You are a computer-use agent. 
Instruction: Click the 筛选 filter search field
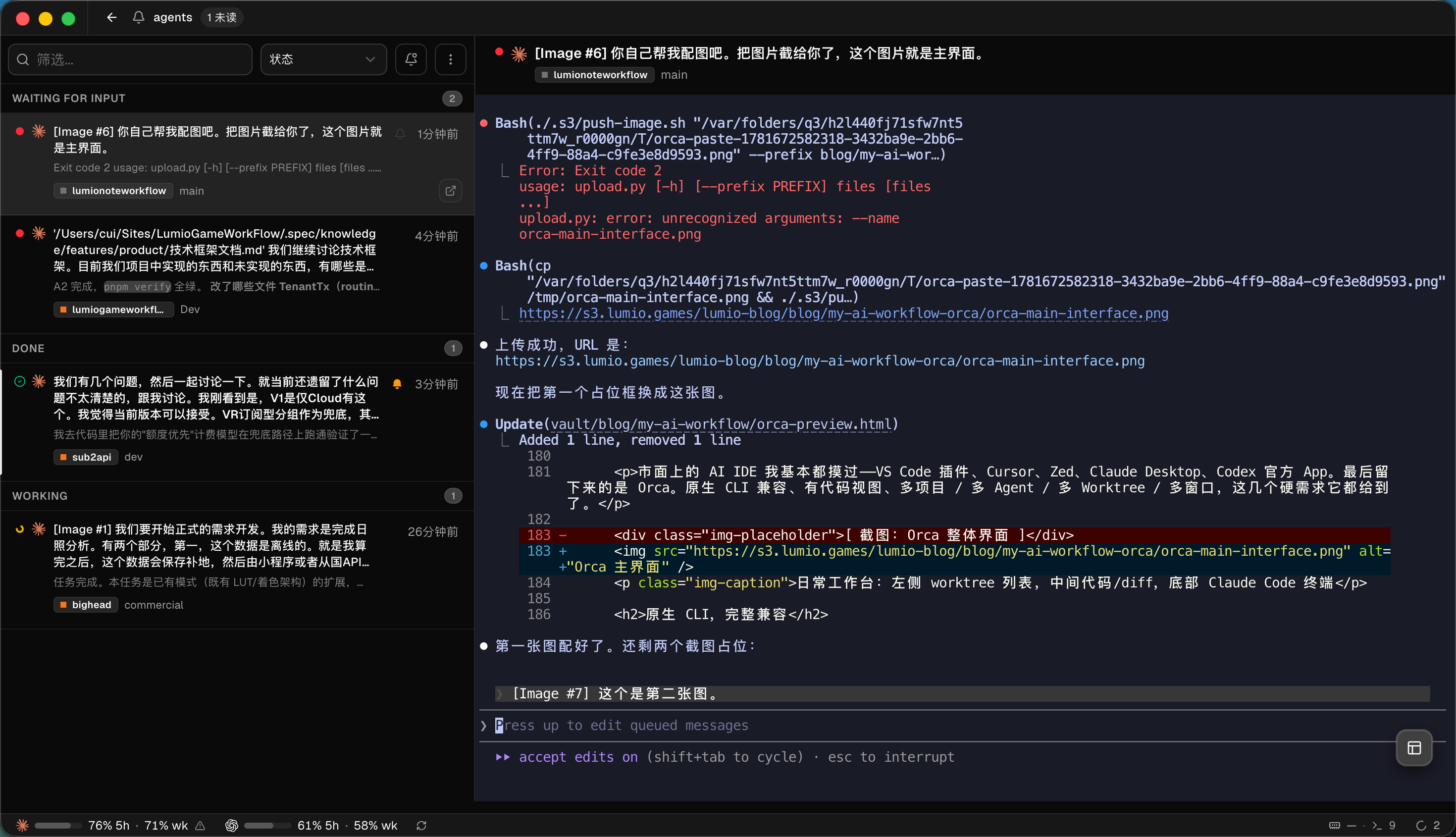click(x=130, y=59)
